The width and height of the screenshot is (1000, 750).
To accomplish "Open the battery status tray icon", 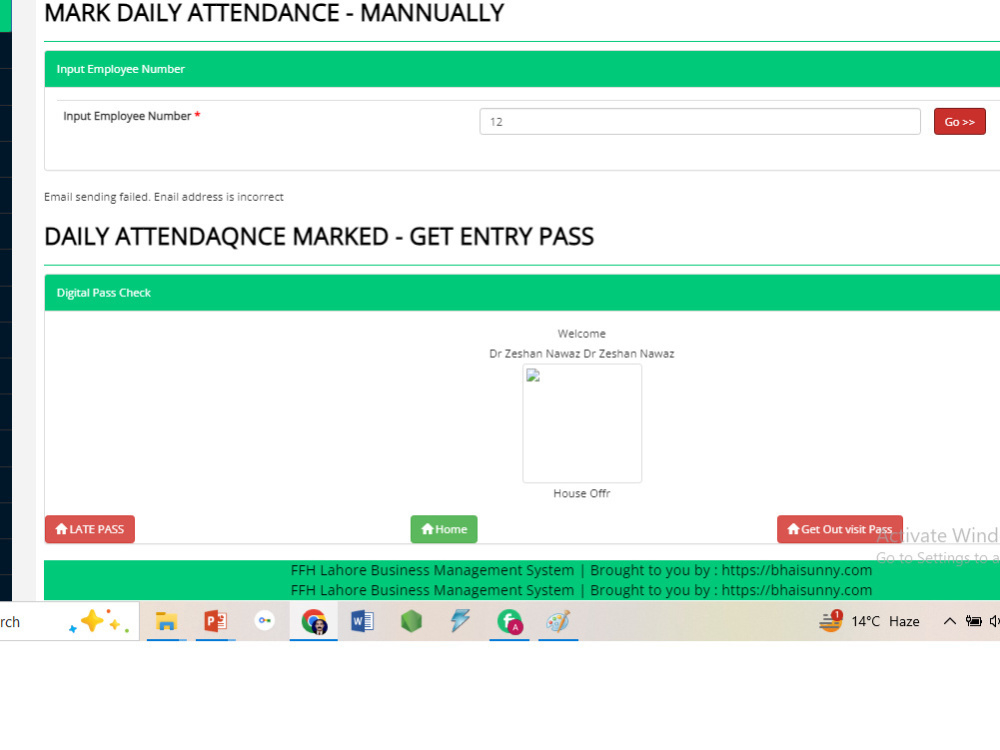I will click(973, 621).
